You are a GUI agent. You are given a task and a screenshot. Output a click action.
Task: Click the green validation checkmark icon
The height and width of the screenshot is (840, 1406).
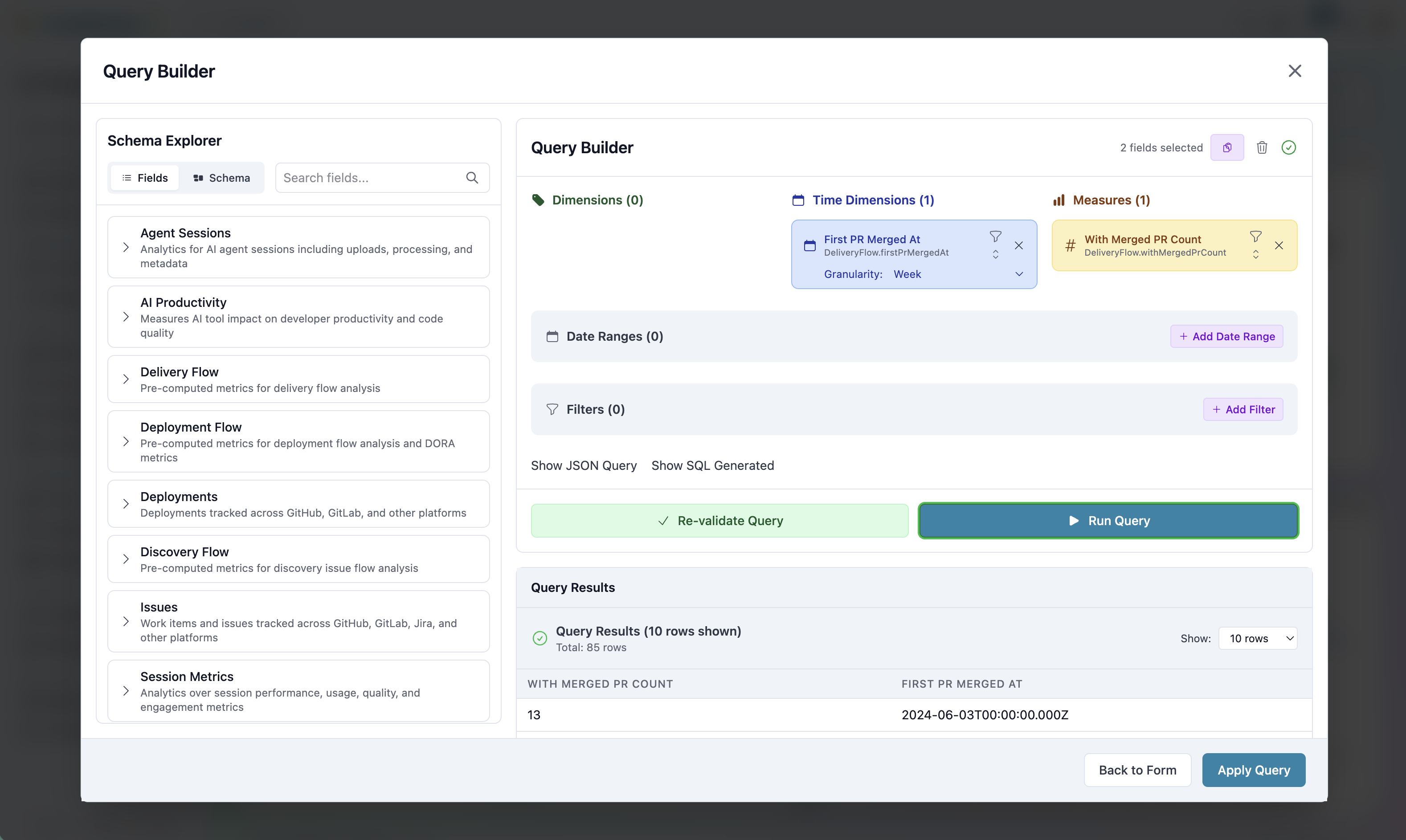(x=1289, y=147)
